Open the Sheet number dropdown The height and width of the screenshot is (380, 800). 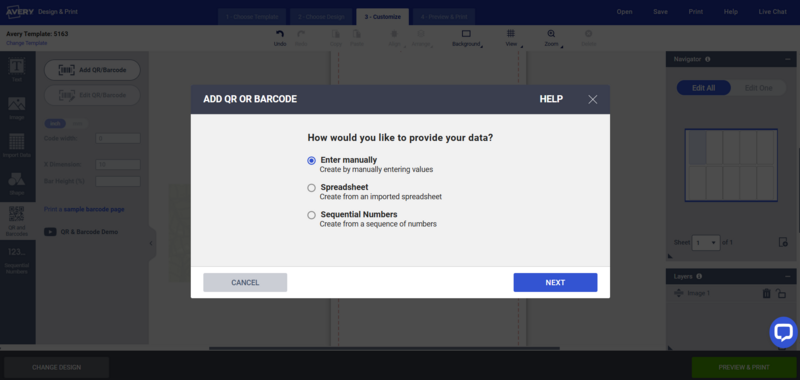coord(706,242)
